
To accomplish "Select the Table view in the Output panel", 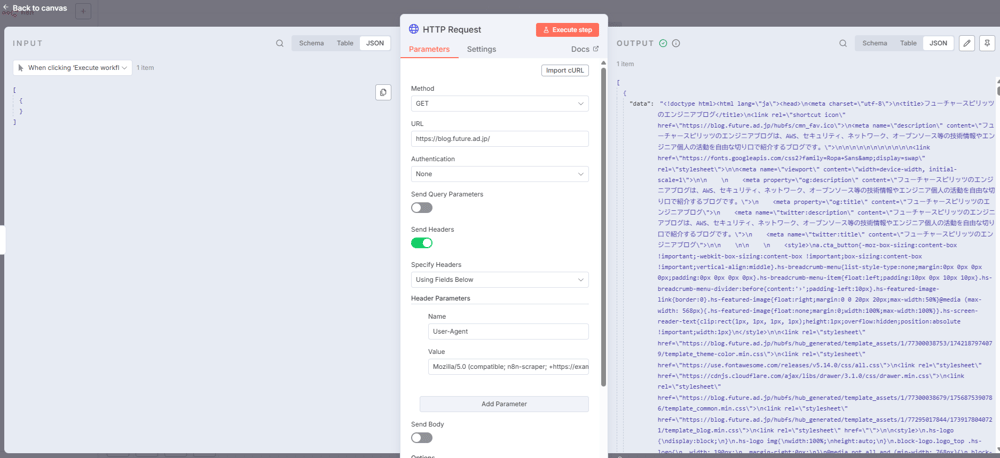I will tap(908, 43).
